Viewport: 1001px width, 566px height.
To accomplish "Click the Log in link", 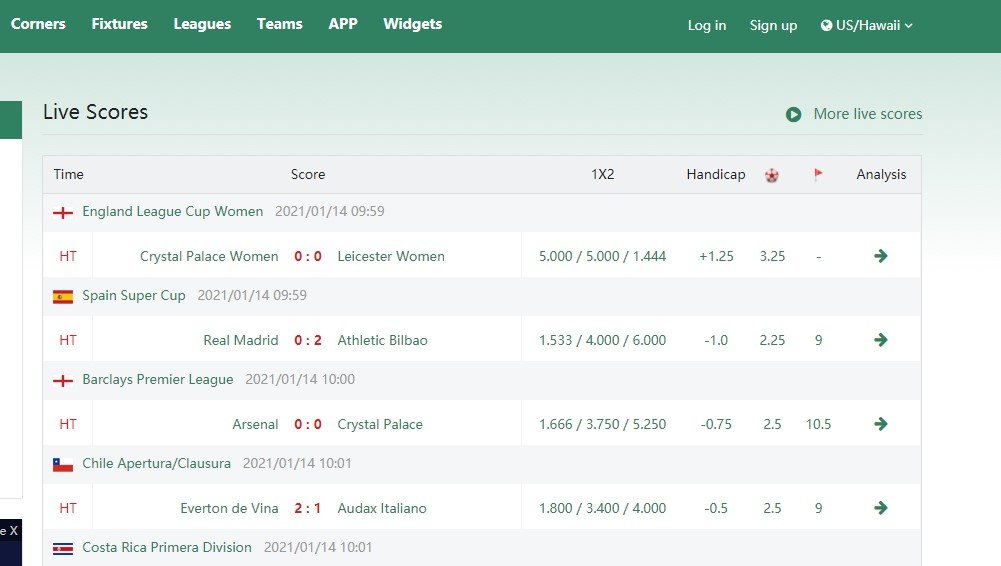I will [707, 26].
